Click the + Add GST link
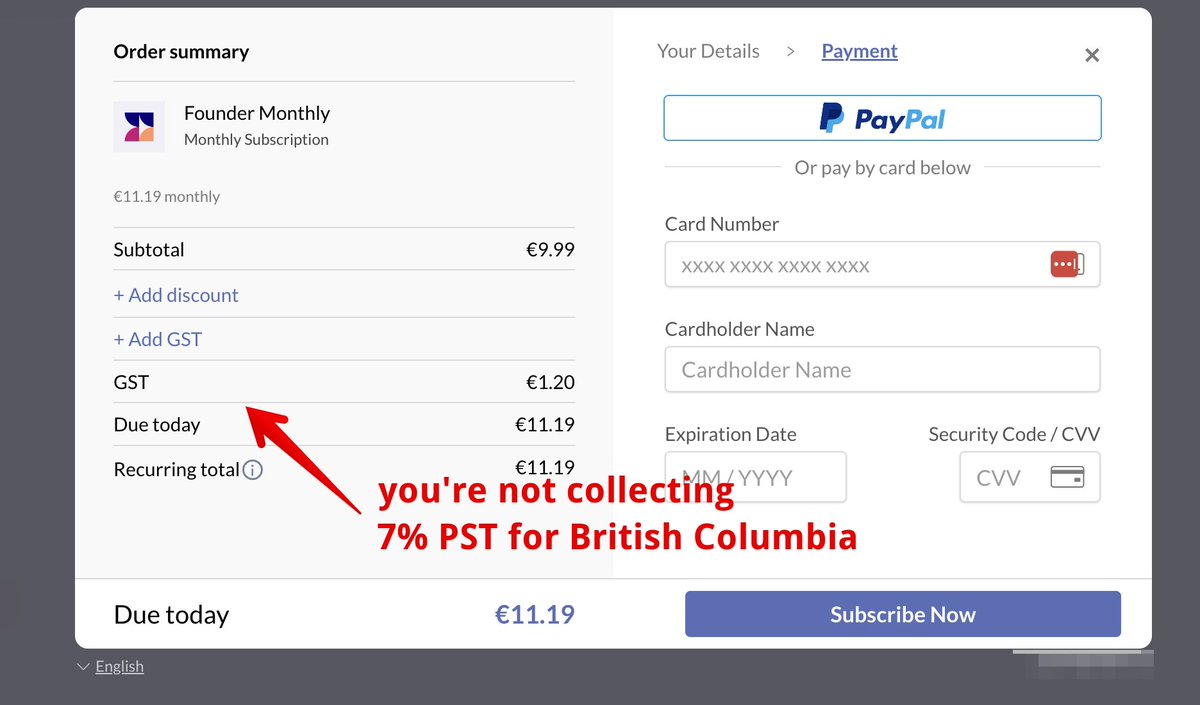Screen dimensions: 1200x705 [158, 339]
